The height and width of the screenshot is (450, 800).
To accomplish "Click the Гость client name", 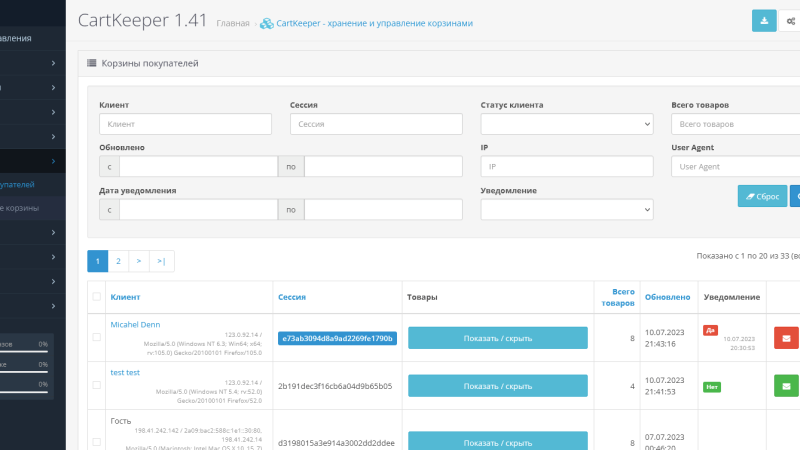I will coord(121,421).
